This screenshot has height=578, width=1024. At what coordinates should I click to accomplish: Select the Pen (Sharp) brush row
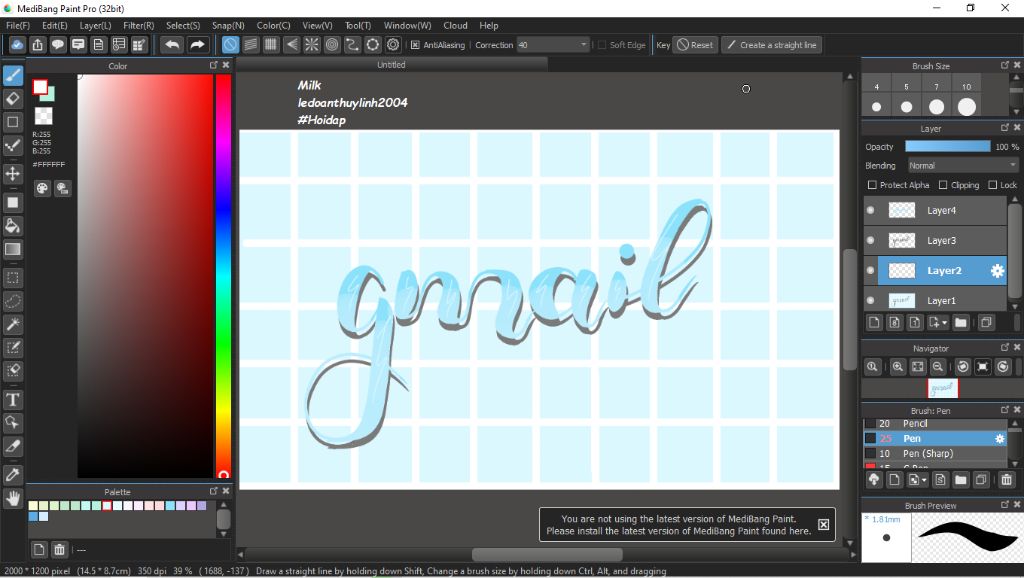pos(935,453)
